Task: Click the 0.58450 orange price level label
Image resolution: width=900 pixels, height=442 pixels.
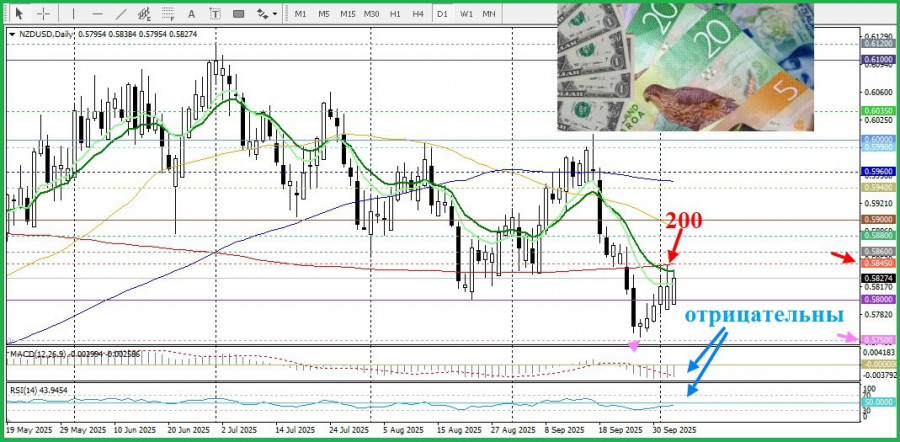Action: pyautogui.click(x=876, y=262)
